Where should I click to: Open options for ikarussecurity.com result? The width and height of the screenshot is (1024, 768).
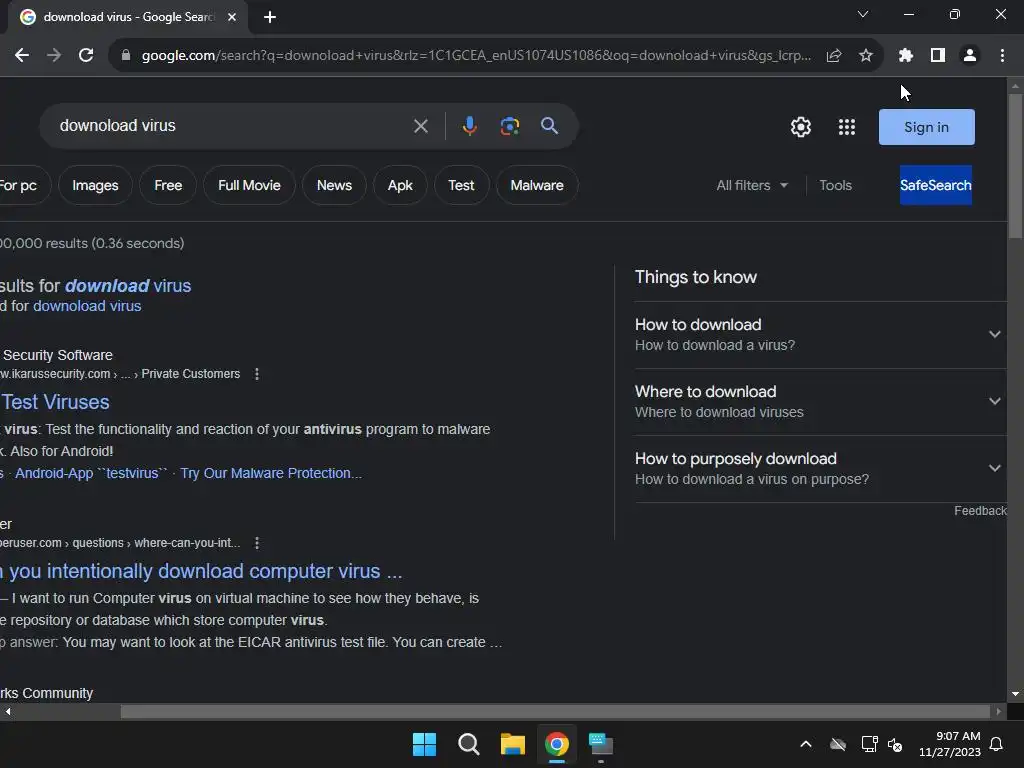coord(257,374)
